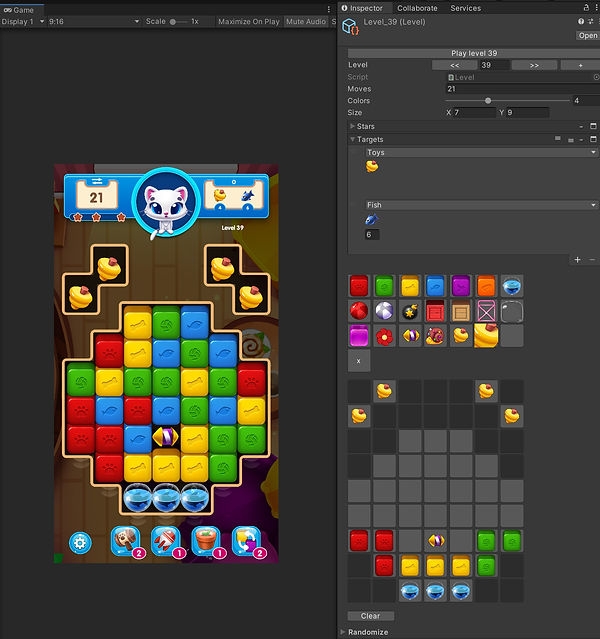Click the settings gear in the game view

pyautogui.click(x=80, y=542)
